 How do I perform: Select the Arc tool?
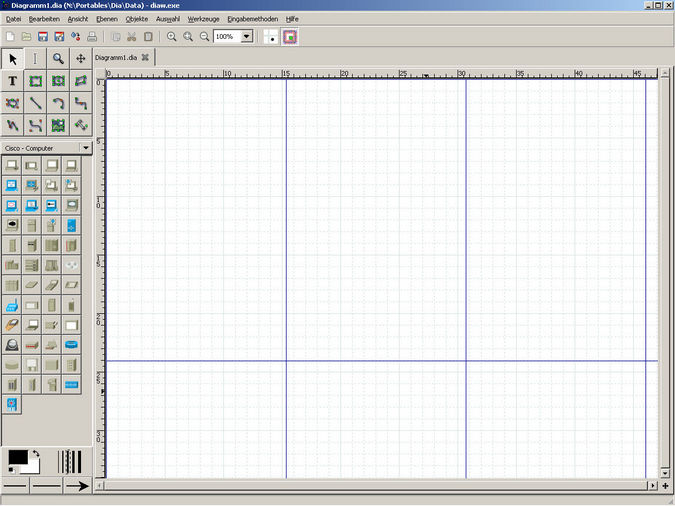coord(58,103)
